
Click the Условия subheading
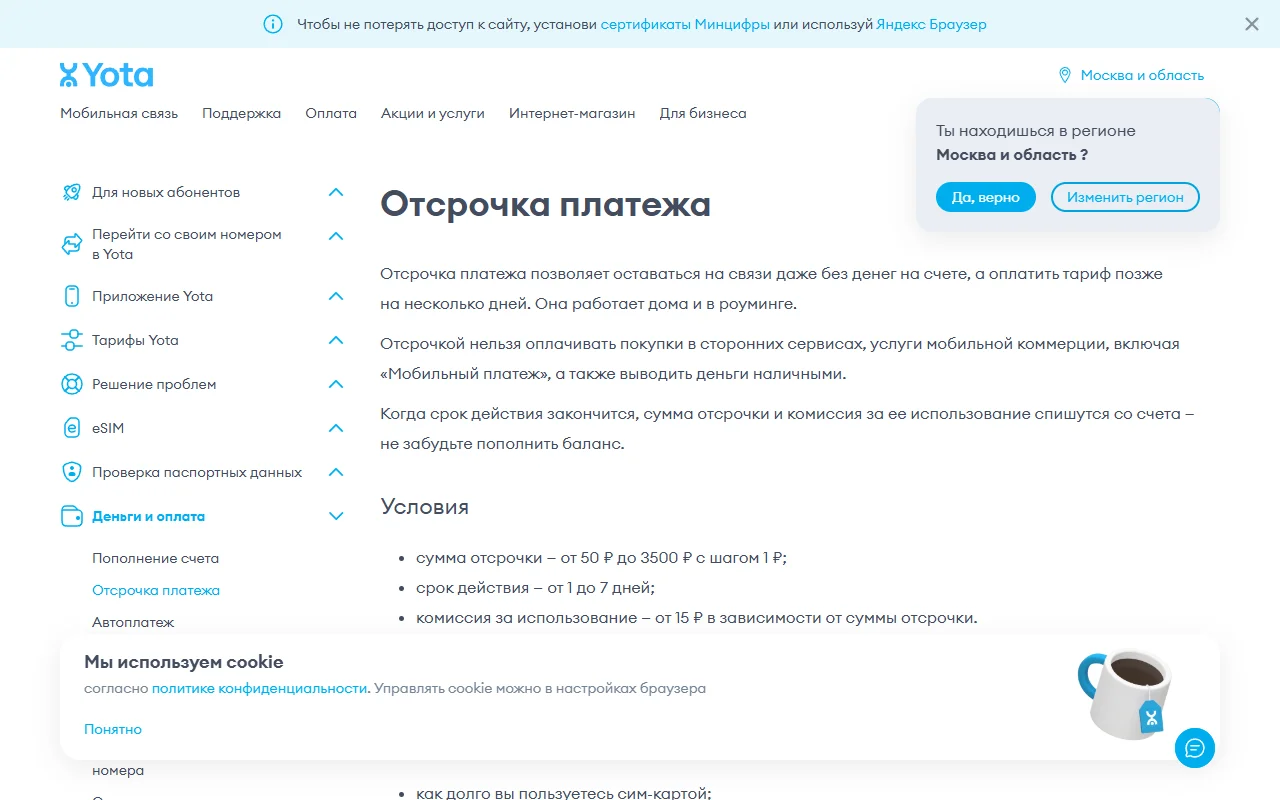tap(424, 506)
